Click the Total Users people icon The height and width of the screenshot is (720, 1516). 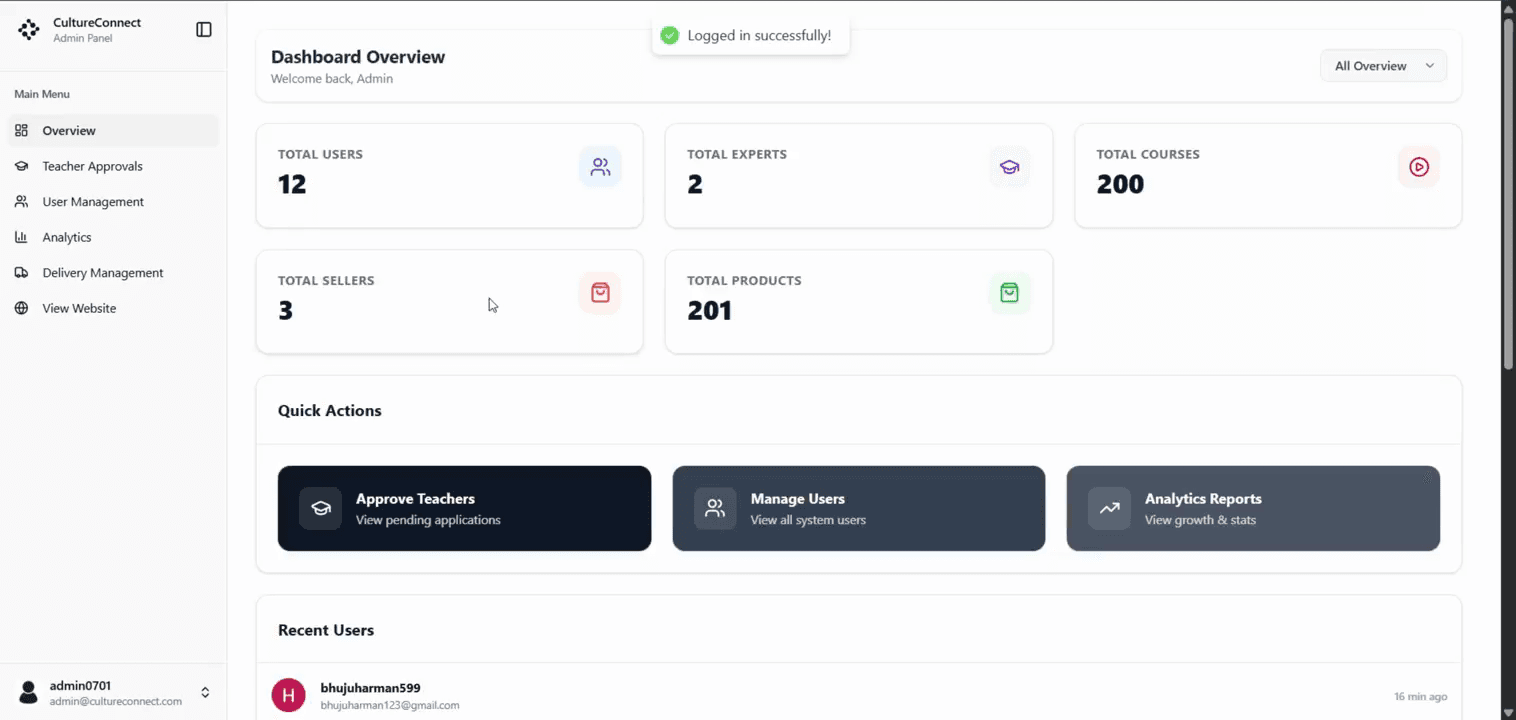[600, 167]
